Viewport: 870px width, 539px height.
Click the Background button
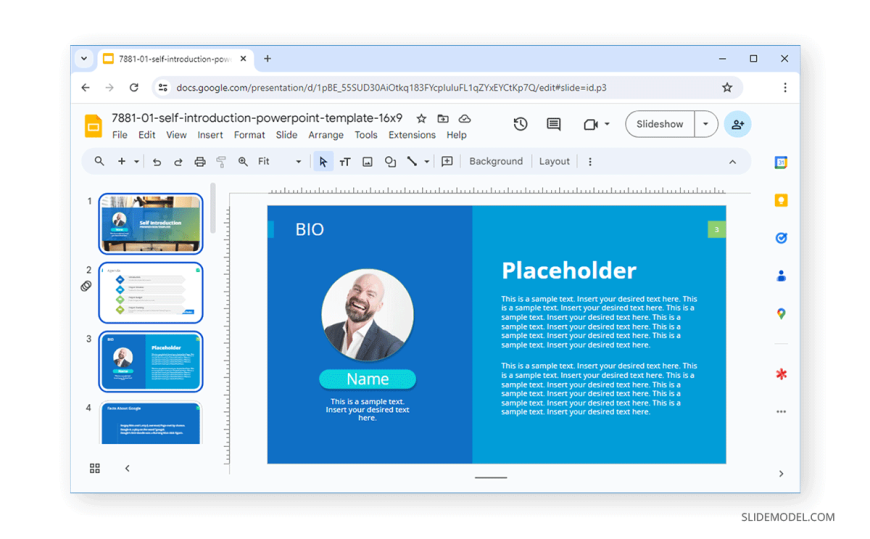coord(496,161)
